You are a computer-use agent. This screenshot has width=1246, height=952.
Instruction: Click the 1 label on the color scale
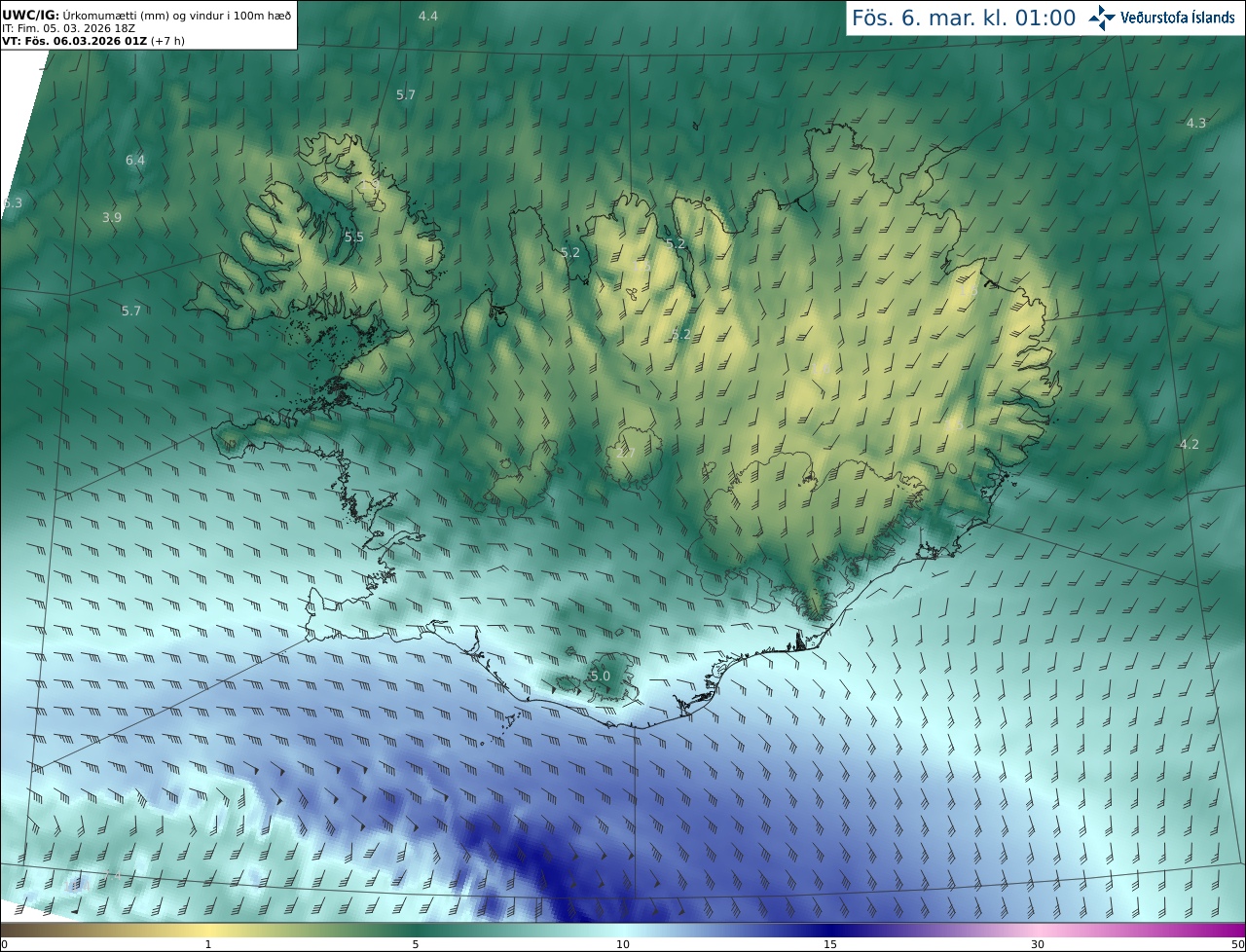point(208,944)
